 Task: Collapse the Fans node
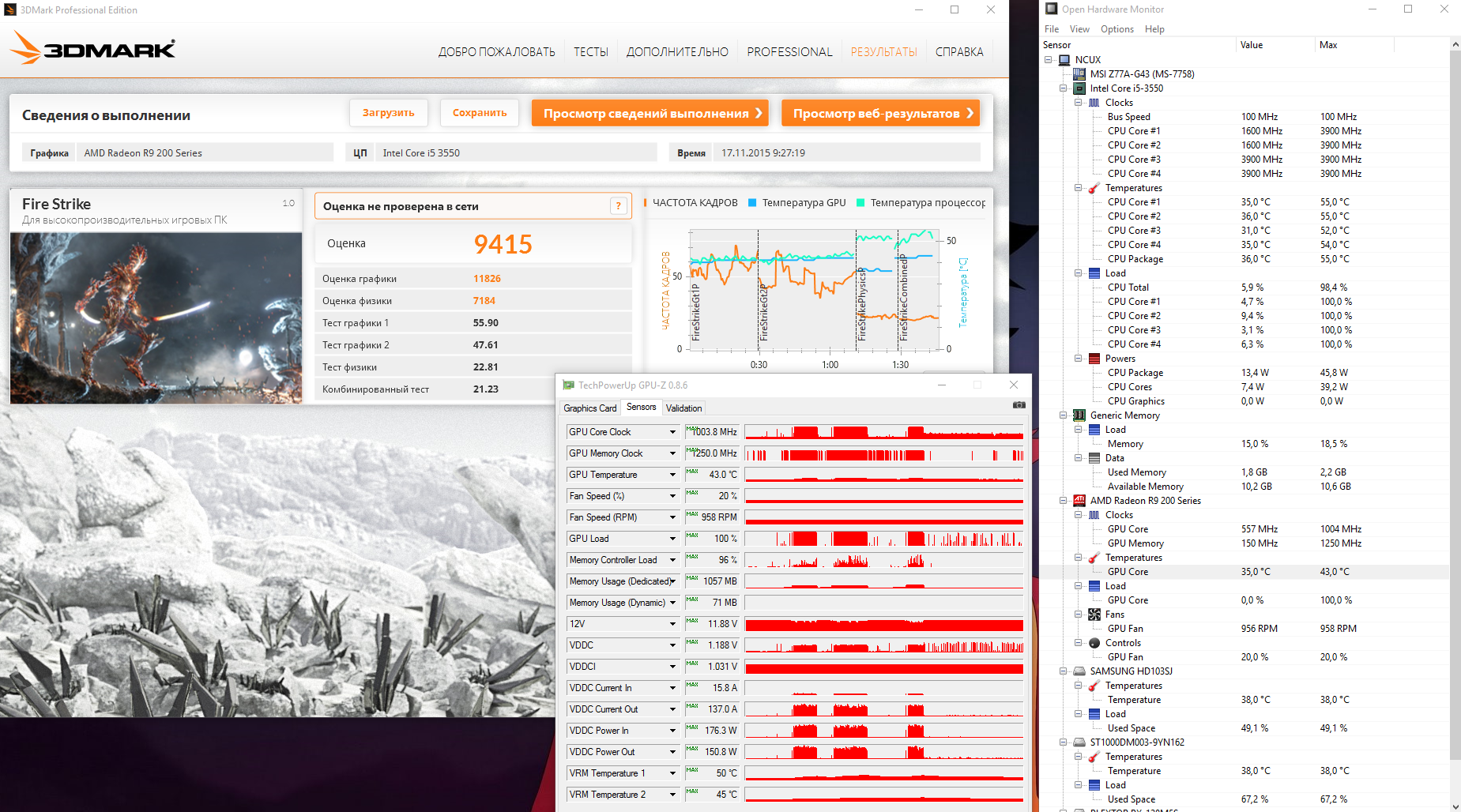[x=1079, y=615]
